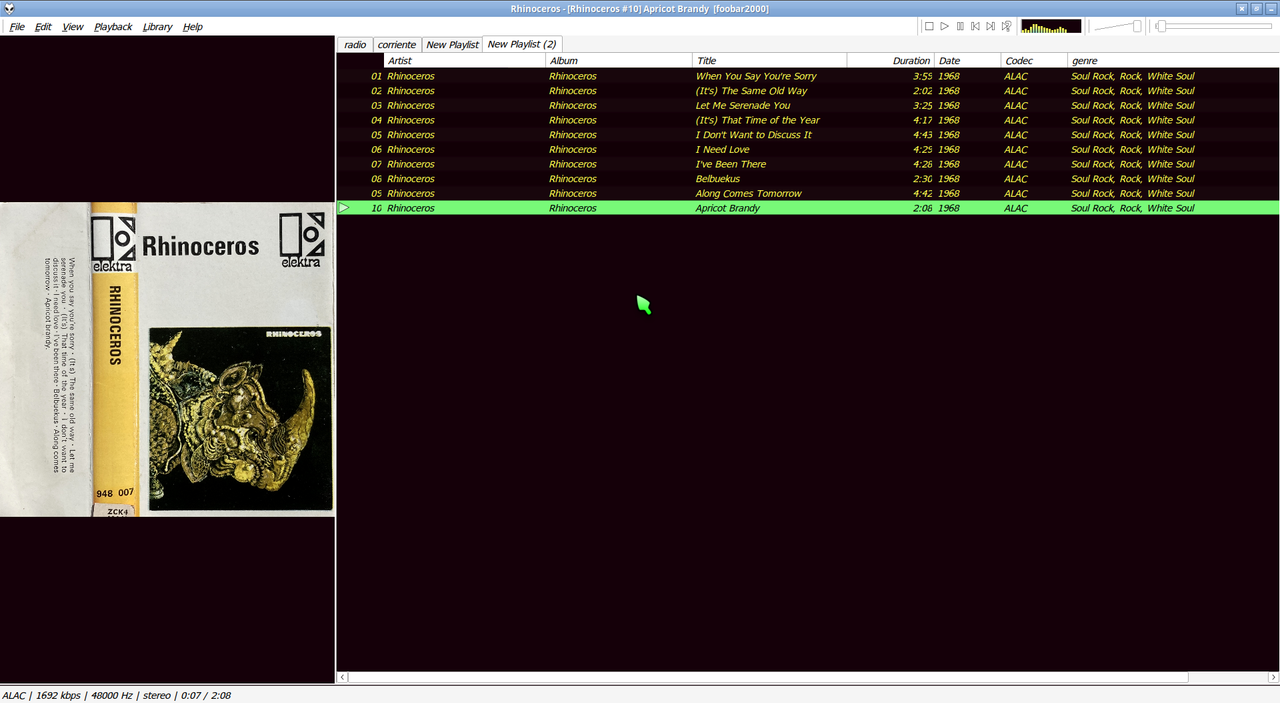Click the spectrum visualizer display

point(1051,26)
